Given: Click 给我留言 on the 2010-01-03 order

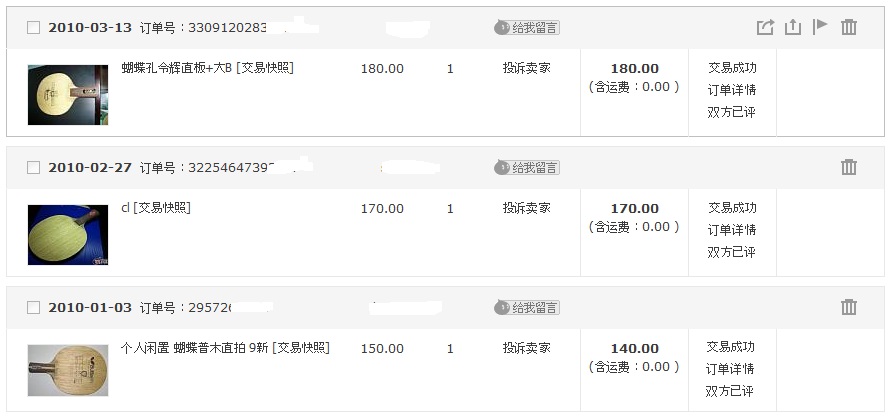Looking at the screenshot, I should 527,308.
